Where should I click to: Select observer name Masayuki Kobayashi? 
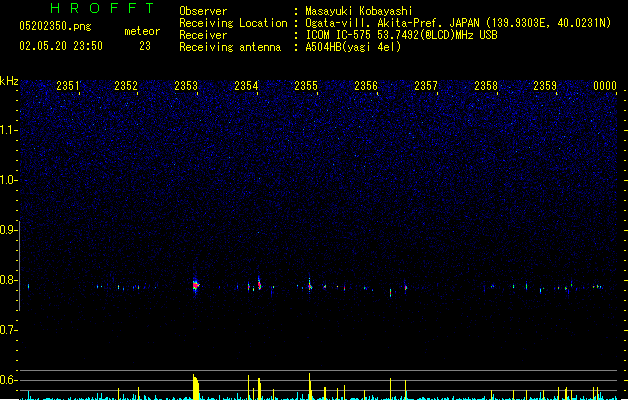tap(359, 11)
